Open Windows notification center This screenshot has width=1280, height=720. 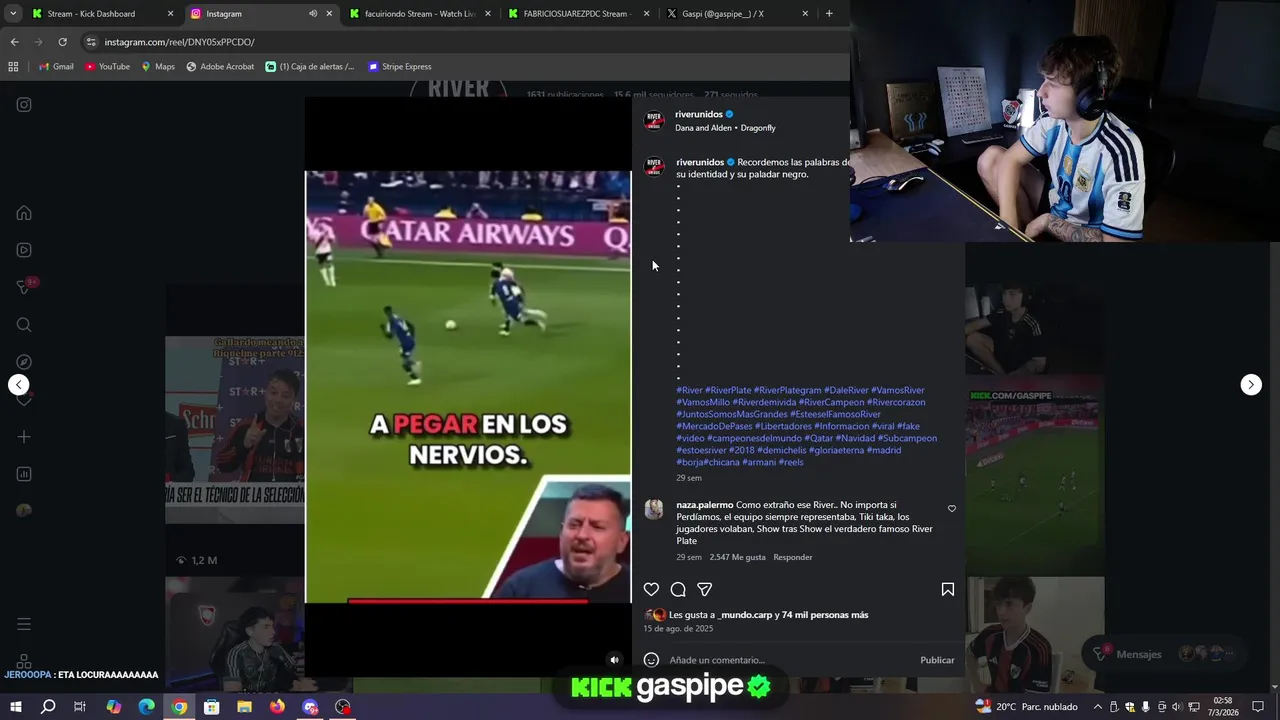point(1258,707)
